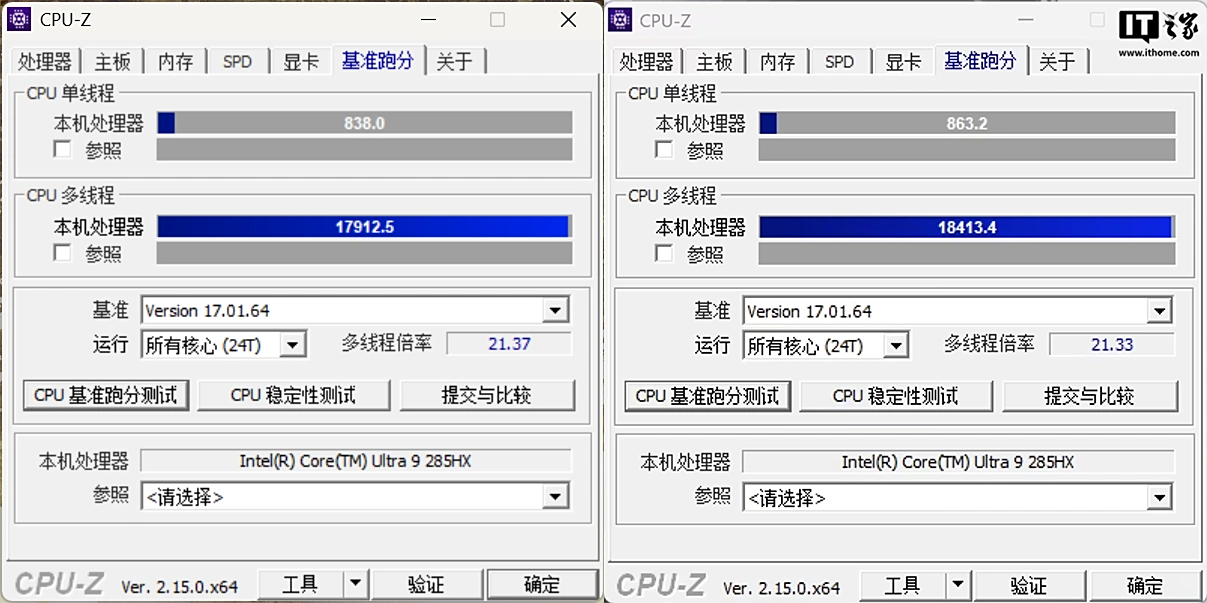Image resolution: width=1207 pixels, height=603 pixels.
Task: Click the CPU-Z icon in right window title bar
Action: (x=621, y=20)
